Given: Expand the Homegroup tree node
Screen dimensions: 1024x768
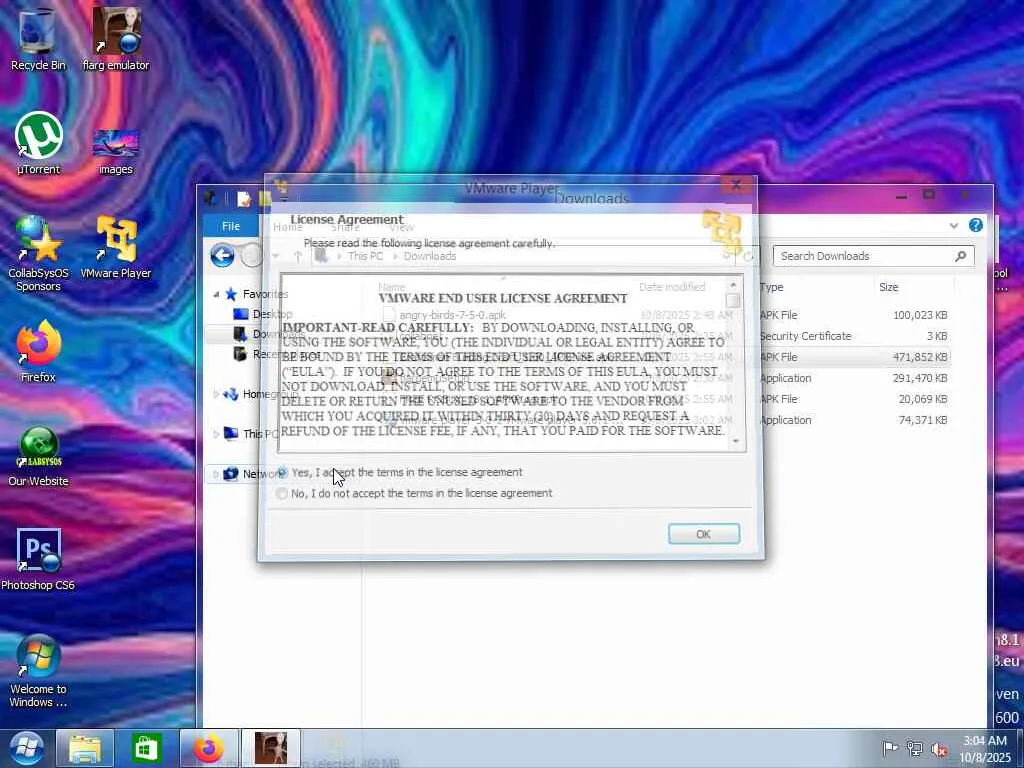Looking at the screenshot, I should [x=216, y=394].
